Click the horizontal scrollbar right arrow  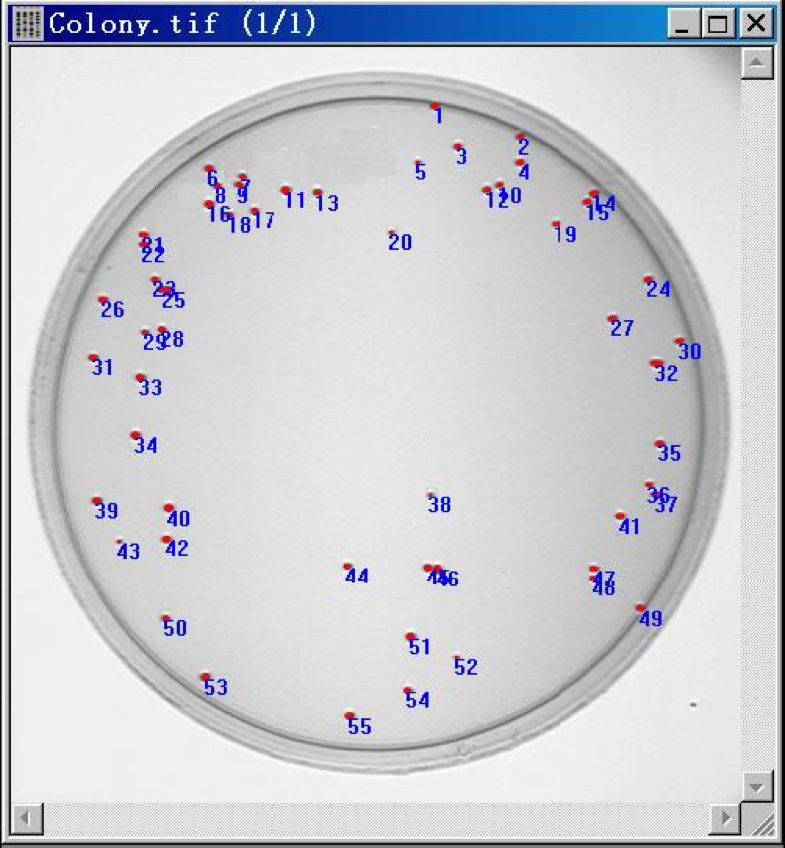pyautogui.click(x=724, y=818)
